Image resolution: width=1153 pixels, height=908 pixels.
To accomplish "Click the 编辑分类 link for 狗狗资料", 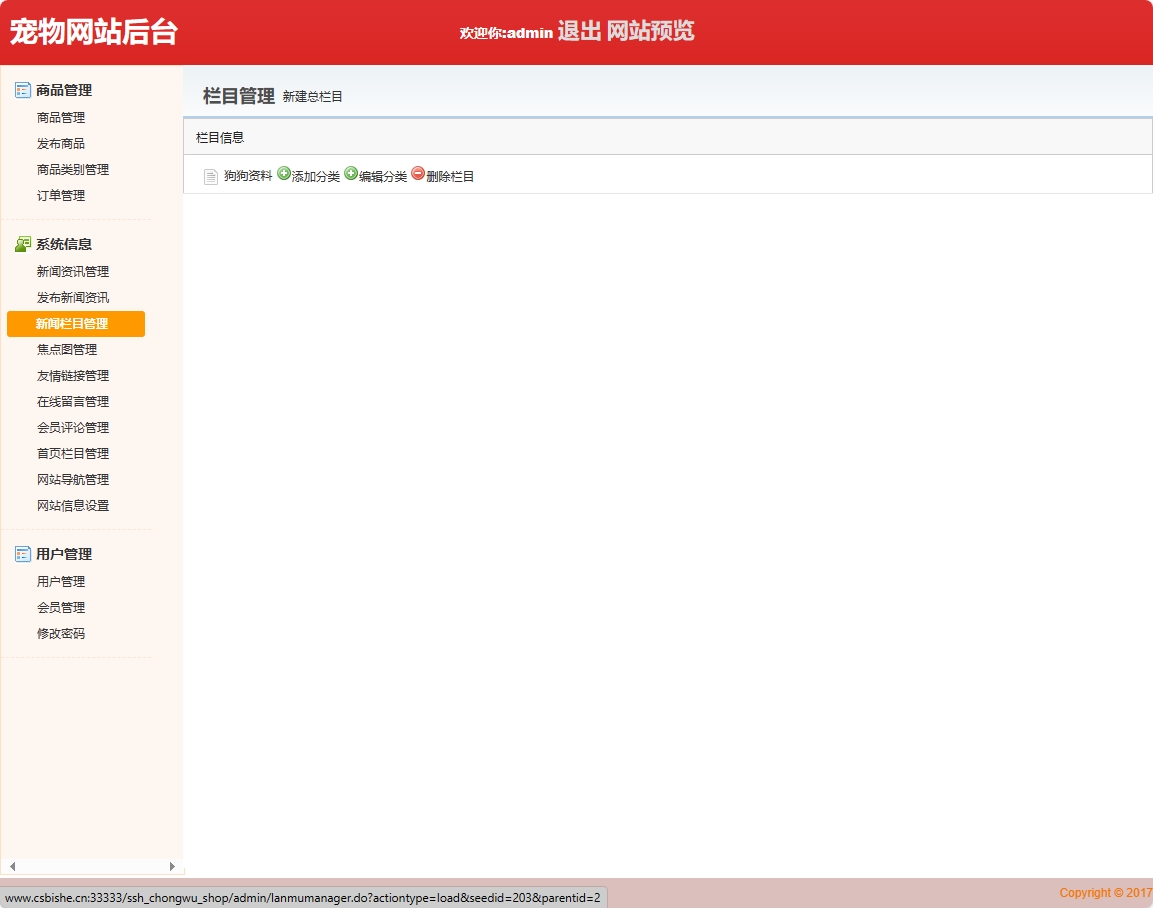I will (x=383, y=176).
